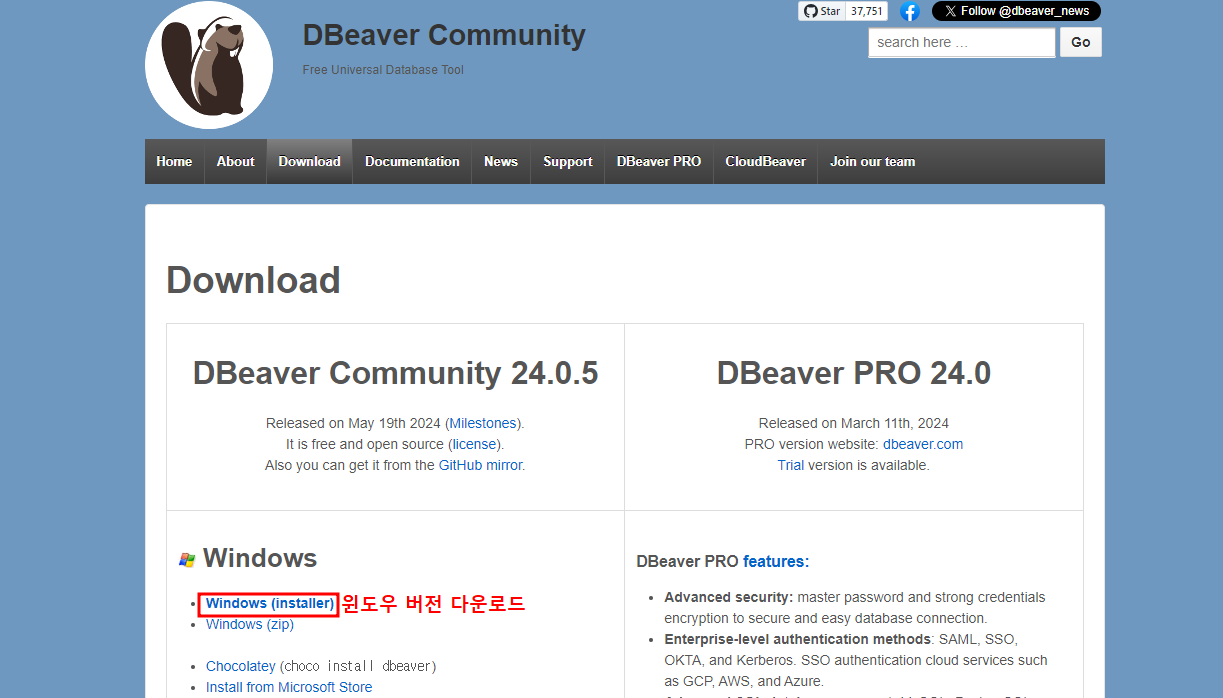The image size is (1223, 698).
Task: Click the DBeaver PRO 24.0 heading
Action: click(854, 373)
